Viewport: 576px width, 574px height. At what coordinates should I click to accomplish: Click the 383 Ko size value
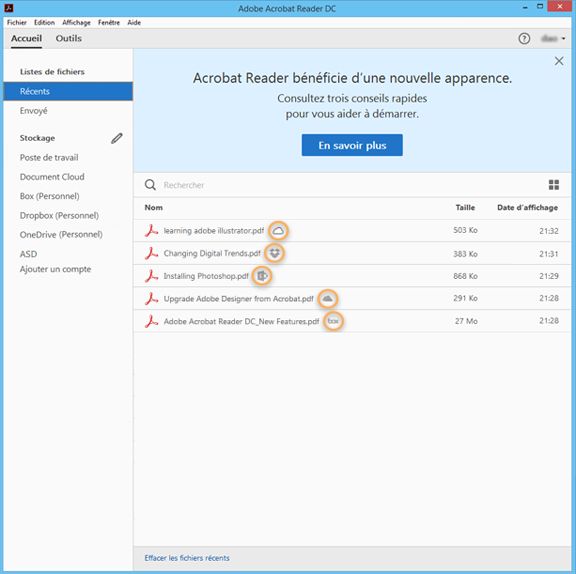coord(465,254)
